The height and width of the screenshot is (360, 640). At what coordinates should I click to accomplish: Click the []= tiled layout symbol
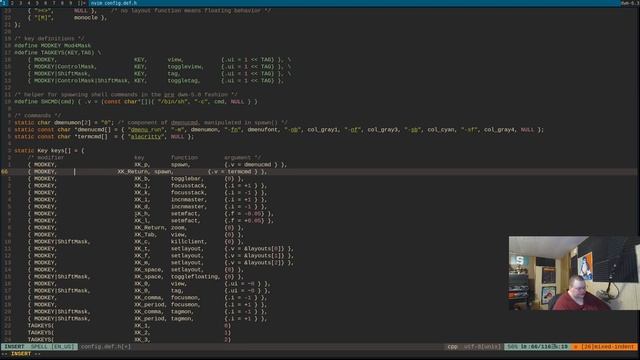click(81, 3)
